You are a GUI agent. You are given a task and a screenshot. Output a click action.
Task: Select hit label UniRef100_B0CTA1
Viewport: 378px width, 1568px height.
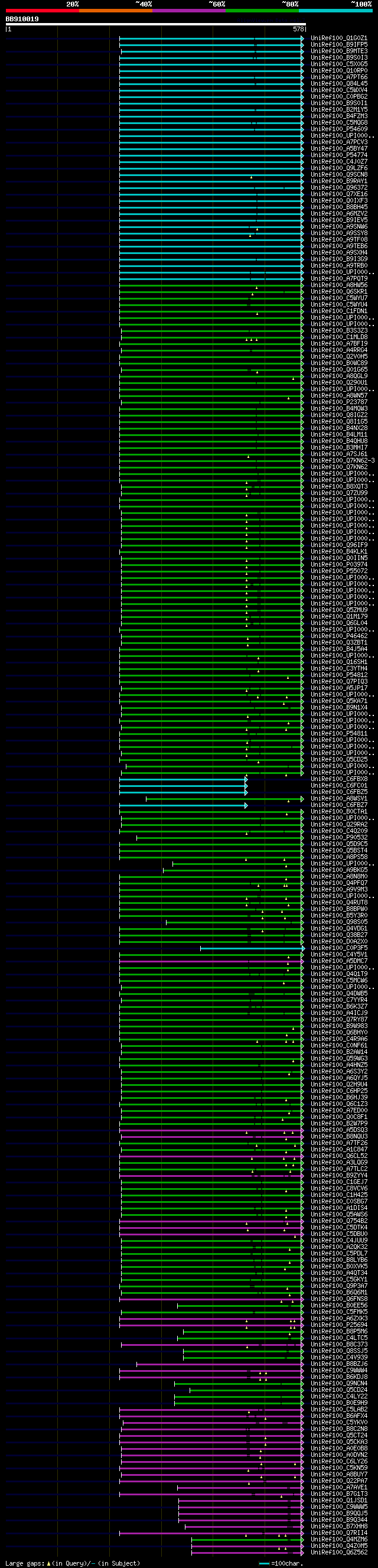[x=339, y=811]
